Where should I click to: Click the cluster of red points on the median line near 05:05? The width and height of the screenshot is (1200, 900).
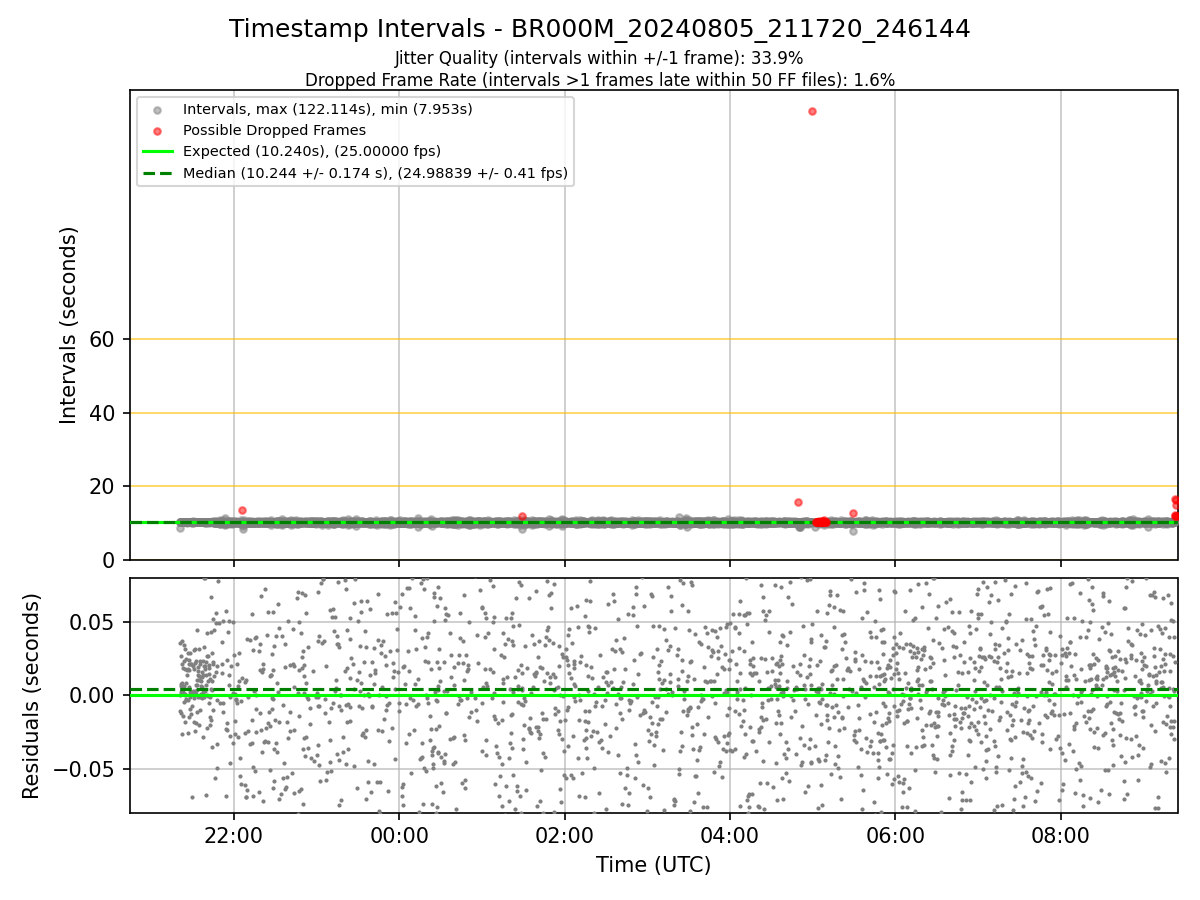tap(821, 522)
